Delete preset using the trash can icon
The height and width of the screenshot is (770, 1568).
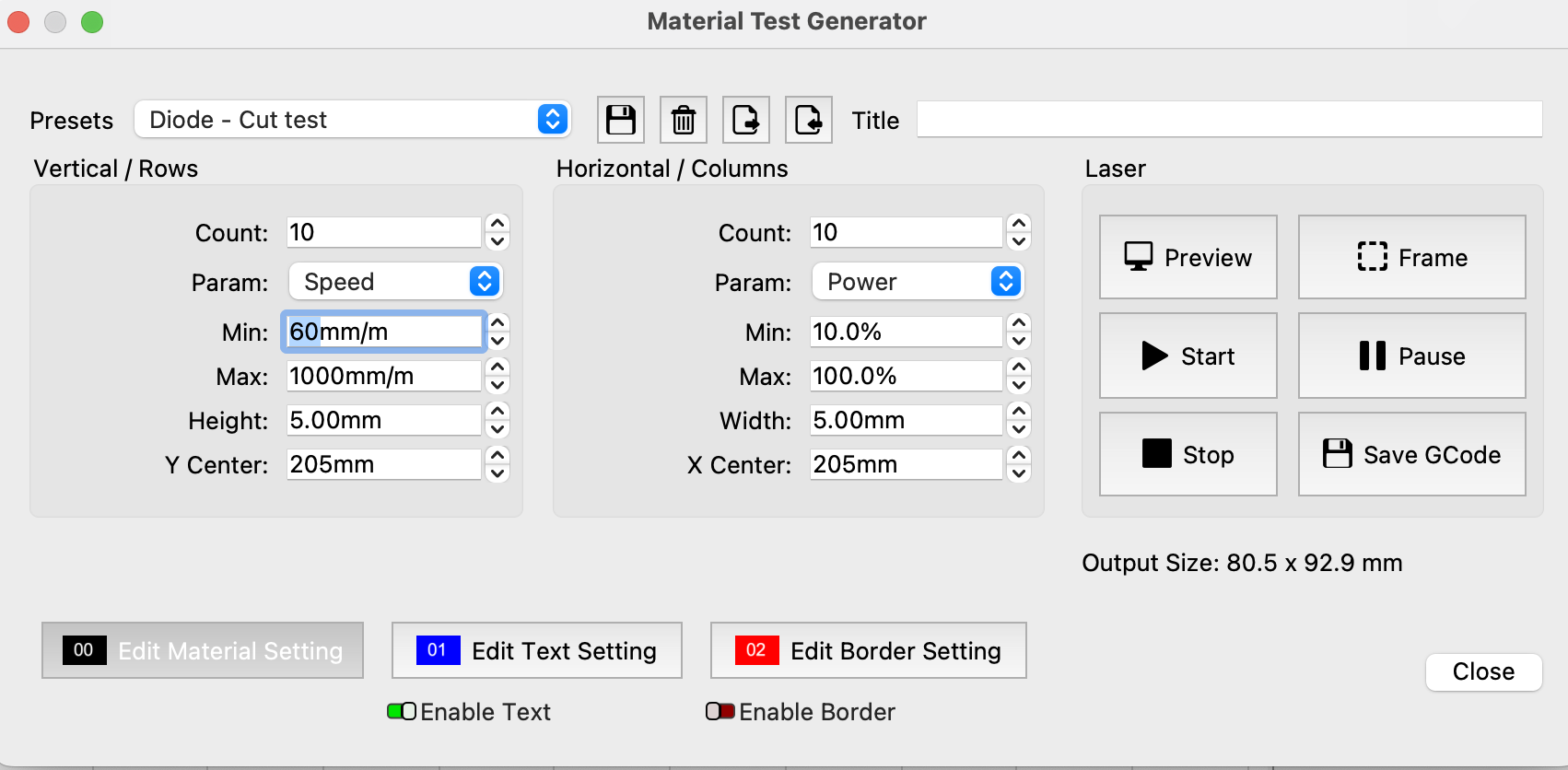[x=684, y=120]
